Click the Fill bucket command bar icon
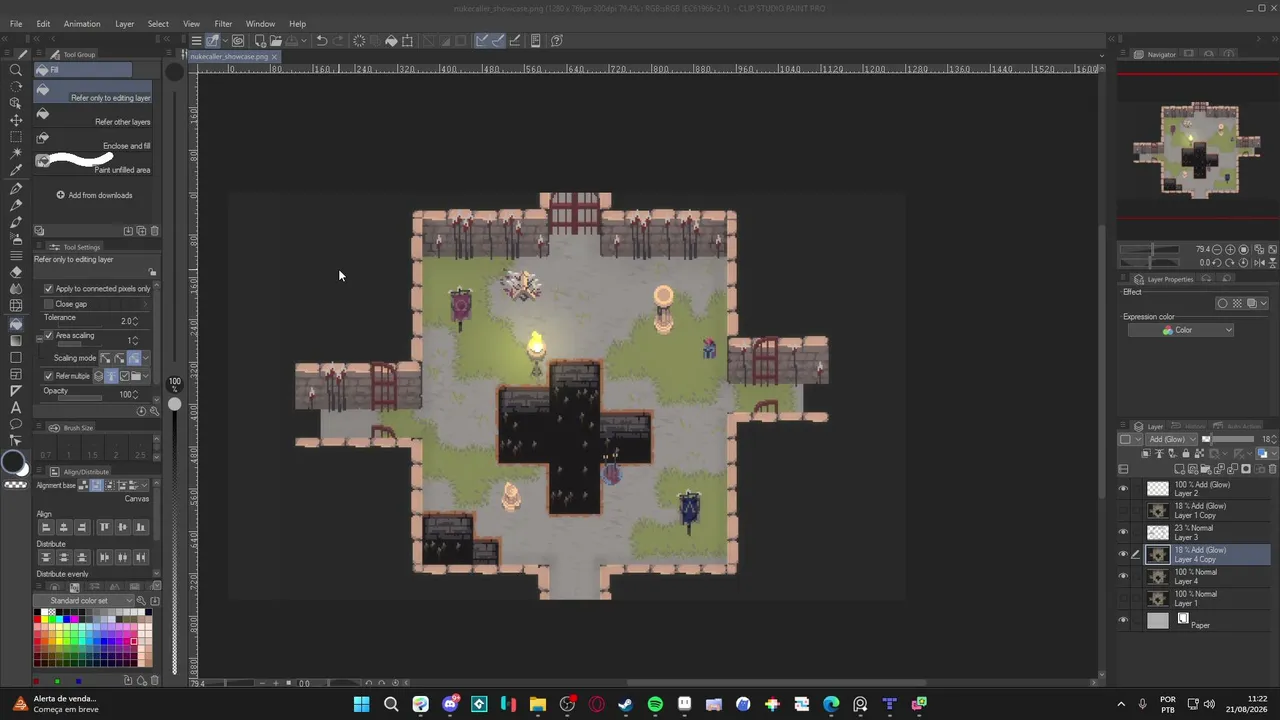 point(391,41)
